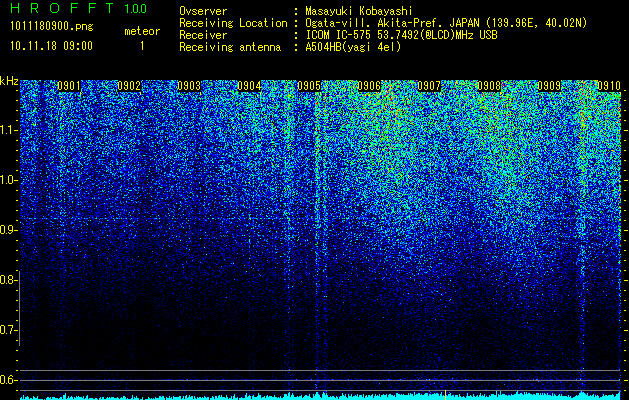Click the file name 1011180900.png
The height and width of the screenshot is (400, 629).
[52, 27]
